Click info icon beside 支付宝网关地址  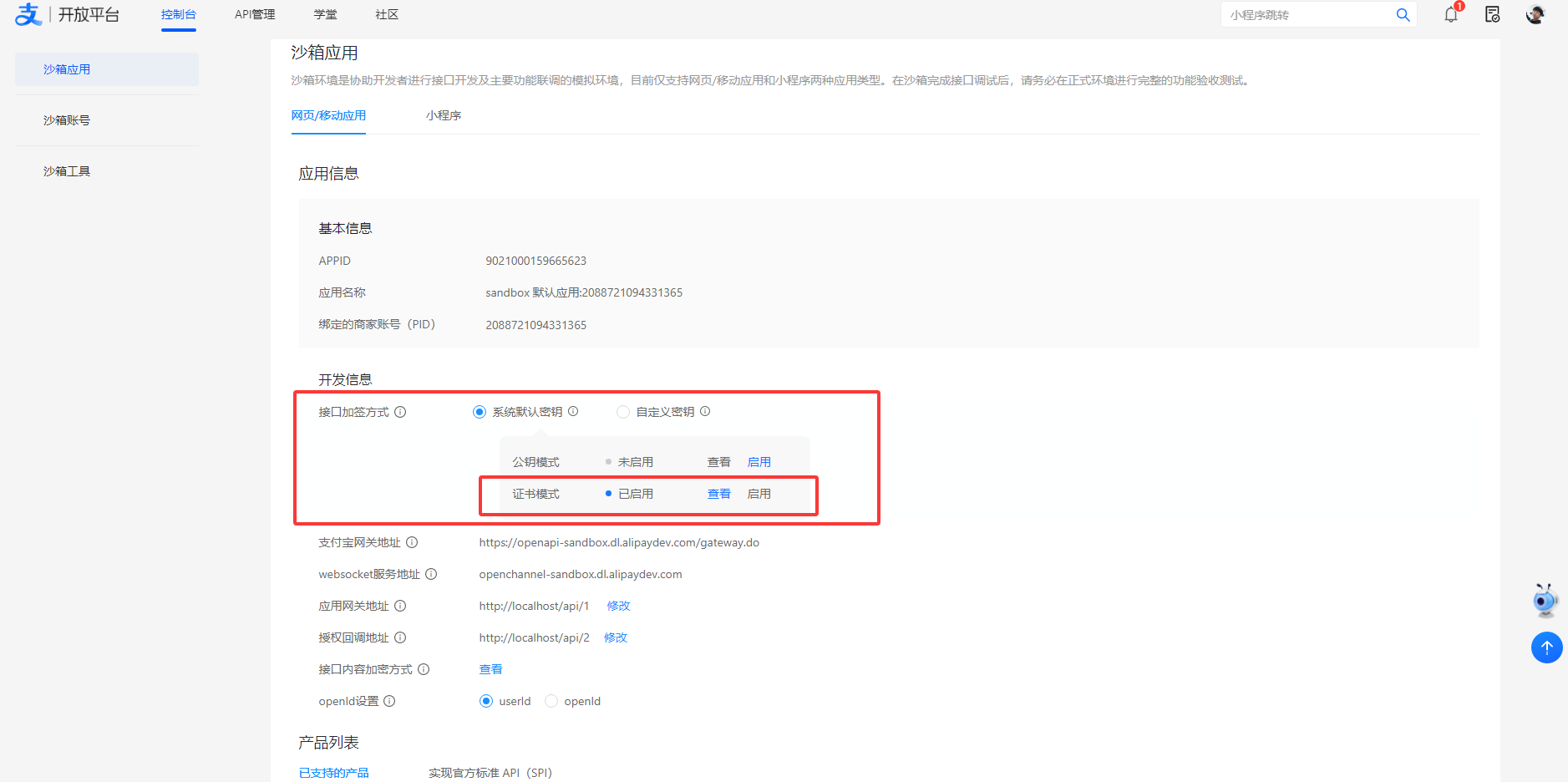pos(412,542)
